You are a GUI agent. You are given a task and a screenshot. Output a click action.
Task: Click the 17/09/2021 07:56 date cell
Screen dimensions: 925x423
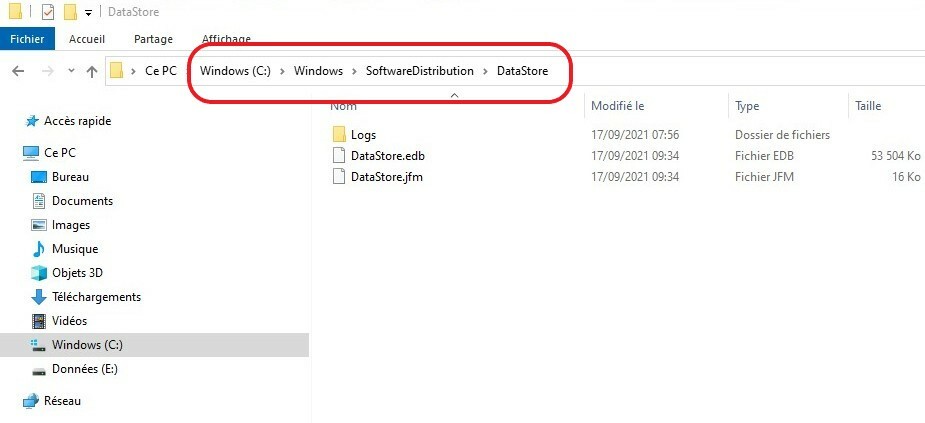(635, 135)
